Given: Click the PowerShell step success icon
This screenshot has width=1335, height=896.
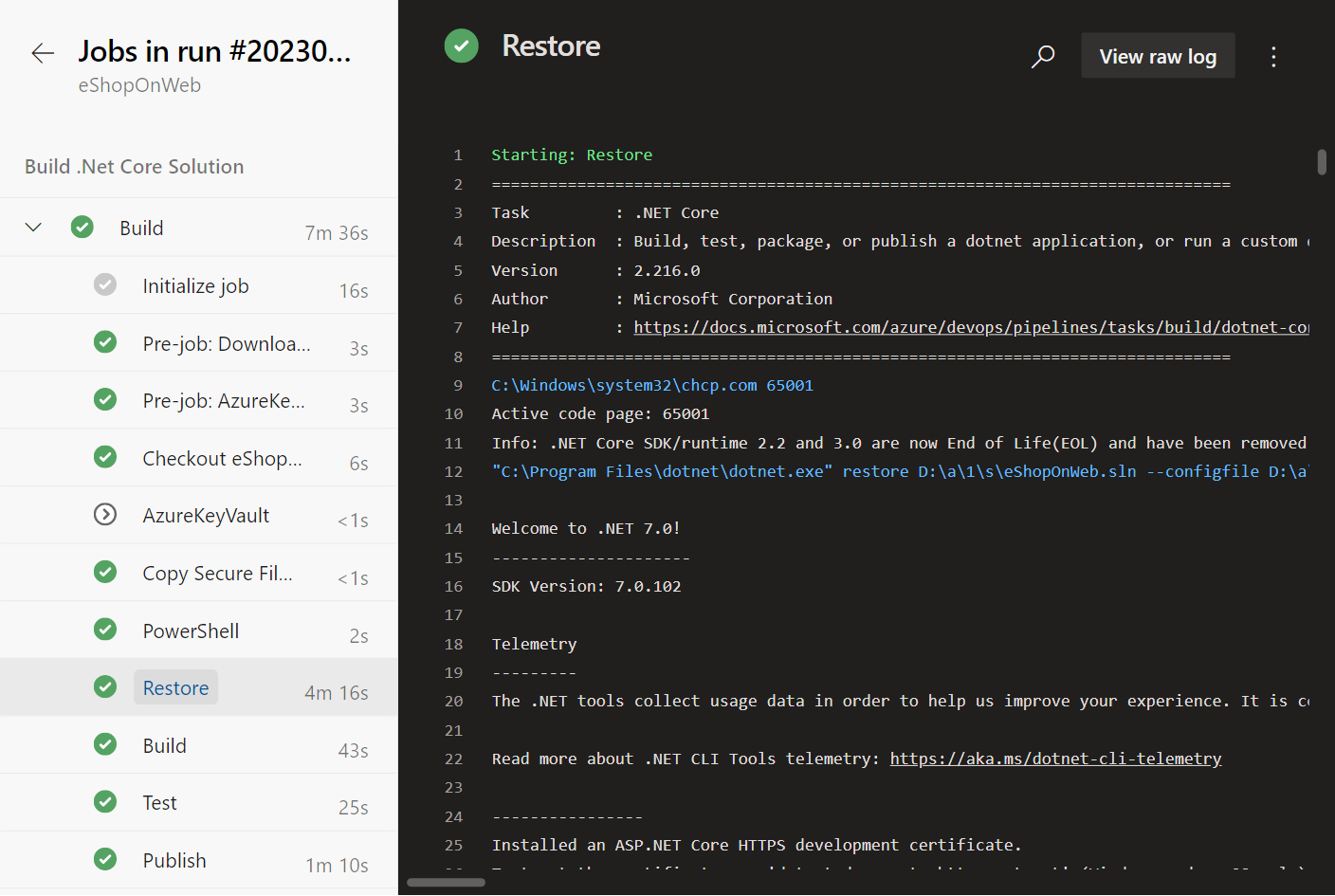Looking at the screenshot, I should [105, 630].
